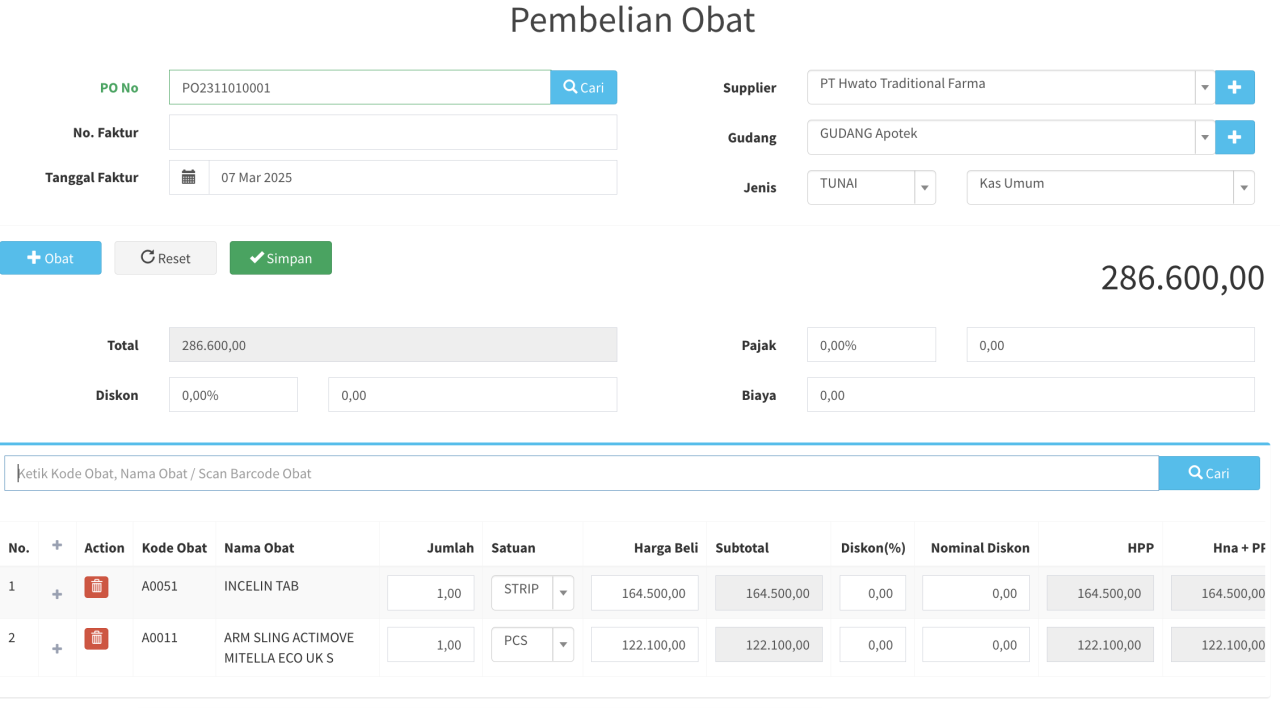Click the plus icon beside Gudang dropdown
1280x708 pixels.
pos(1234,137)
